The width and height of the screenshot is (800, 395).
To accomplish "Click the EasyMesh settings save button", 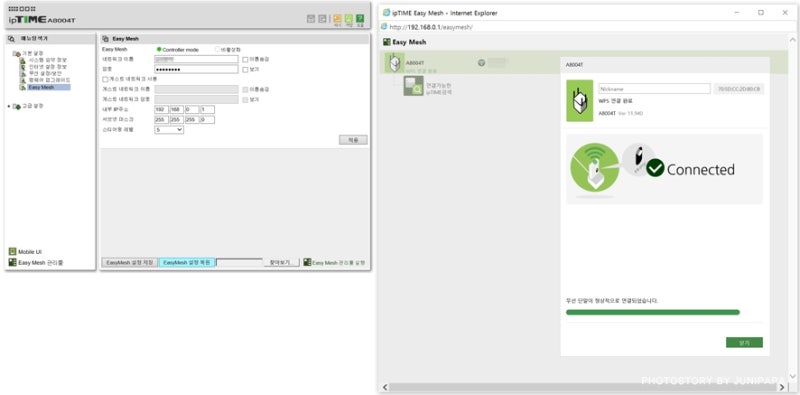I will 130,262.
